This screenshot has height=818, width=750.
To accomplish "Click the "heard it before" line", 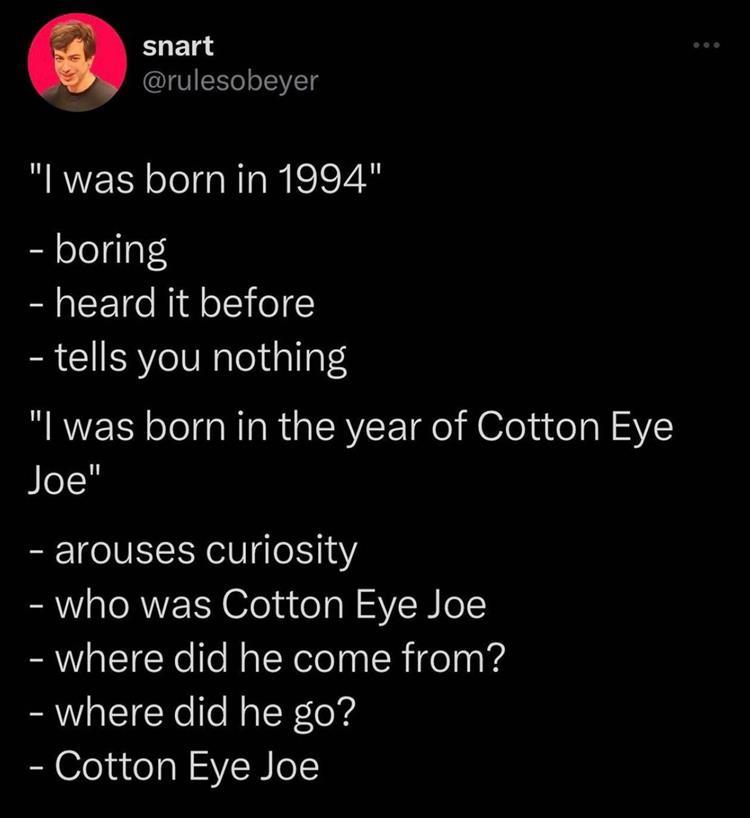I will pos(170,303).
